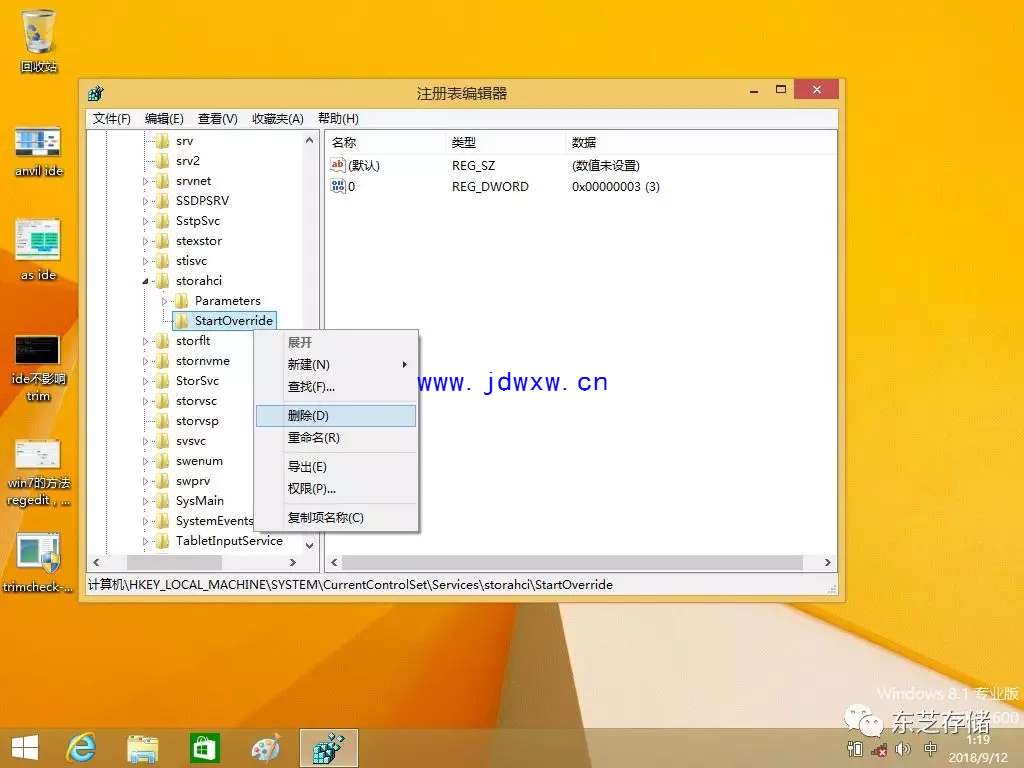Click the 名称 column header
Screen dimensions: 1024x768
386,142
